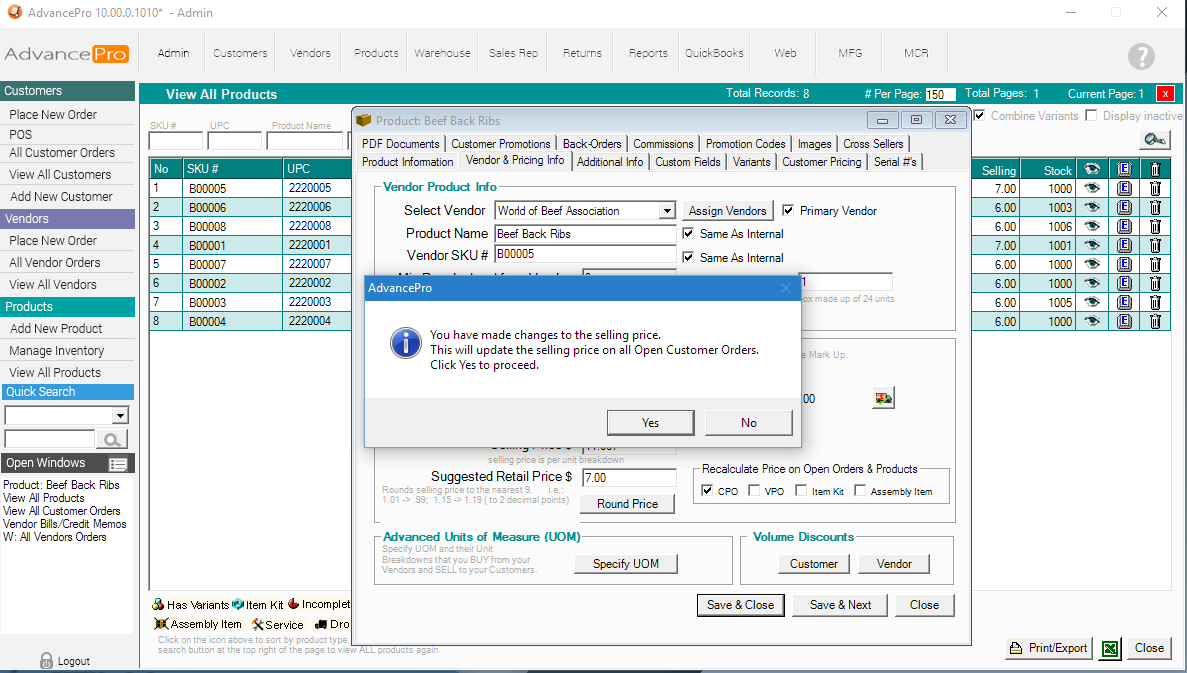
Task: Click the Print/Export button
Action: click(1048, 648)
